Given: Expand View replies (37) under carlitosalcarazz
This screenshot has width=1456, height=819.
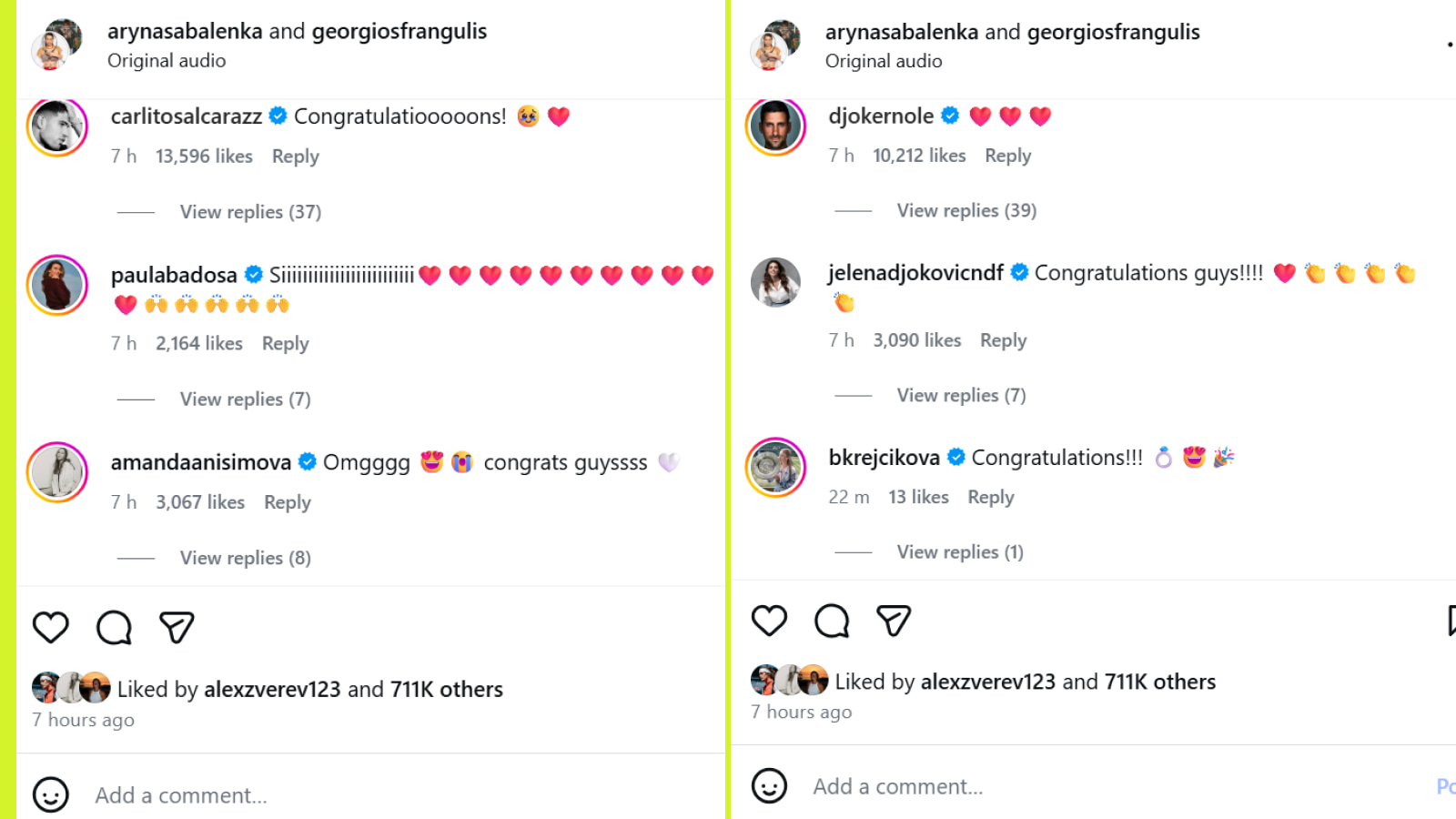Looking at the screenshot, I should (250, 212).
